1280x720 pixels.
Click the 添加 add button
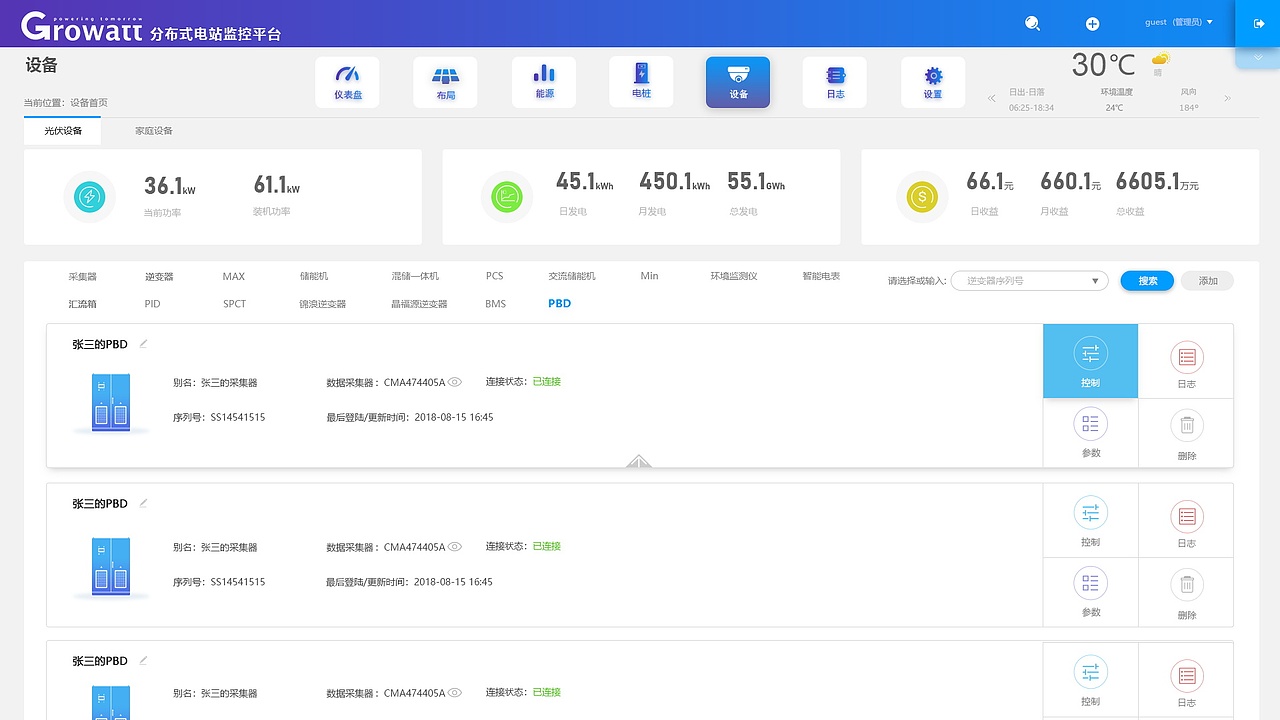click(x=1207, y=281)
